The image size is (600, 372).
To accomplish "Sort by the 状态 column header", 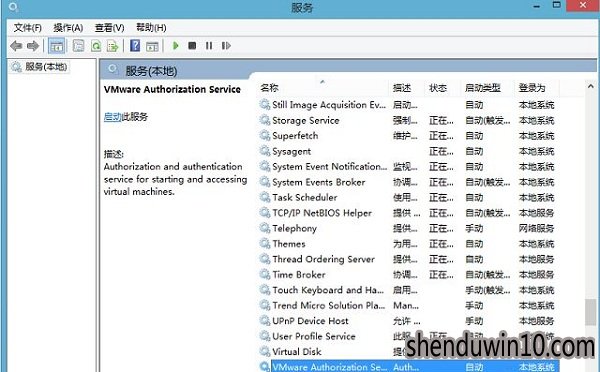I will click(x=438, y=88).
